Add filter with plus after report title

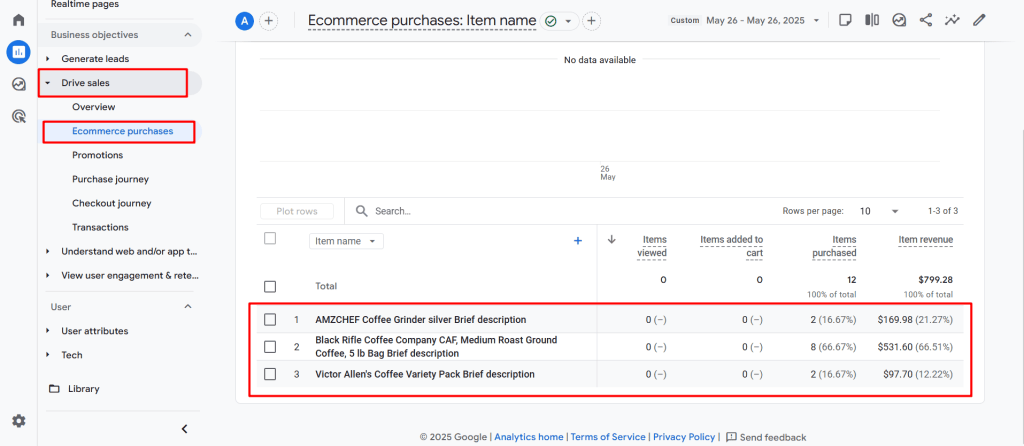[591, 21]
